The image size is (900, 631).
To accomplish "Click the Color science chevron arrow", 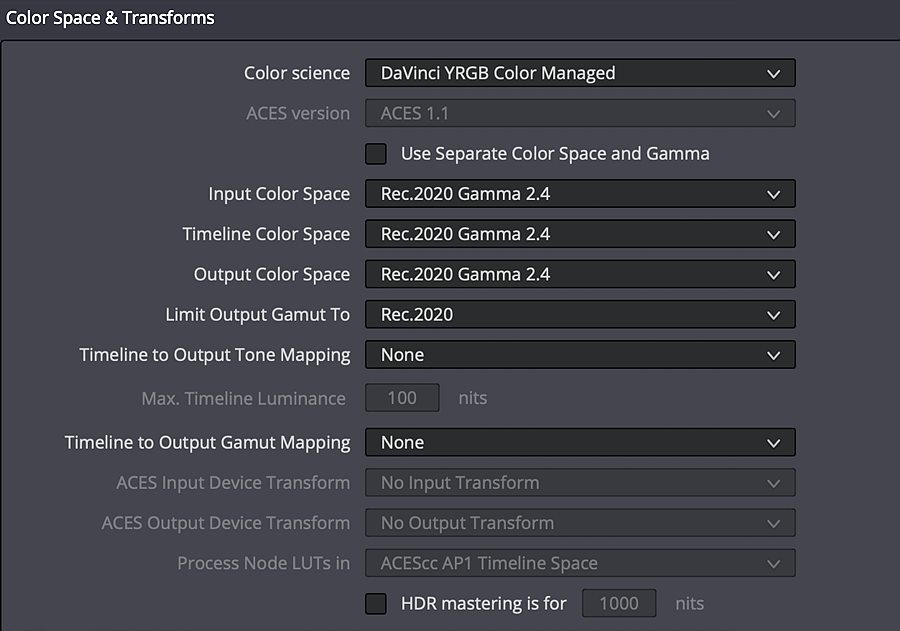I will (x=774, y=73).
